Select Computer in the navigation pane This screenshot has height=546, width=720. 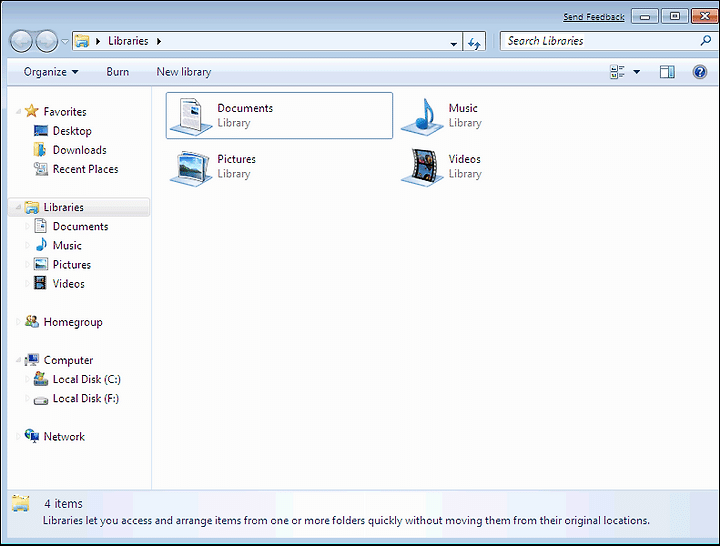coord(68,360)
